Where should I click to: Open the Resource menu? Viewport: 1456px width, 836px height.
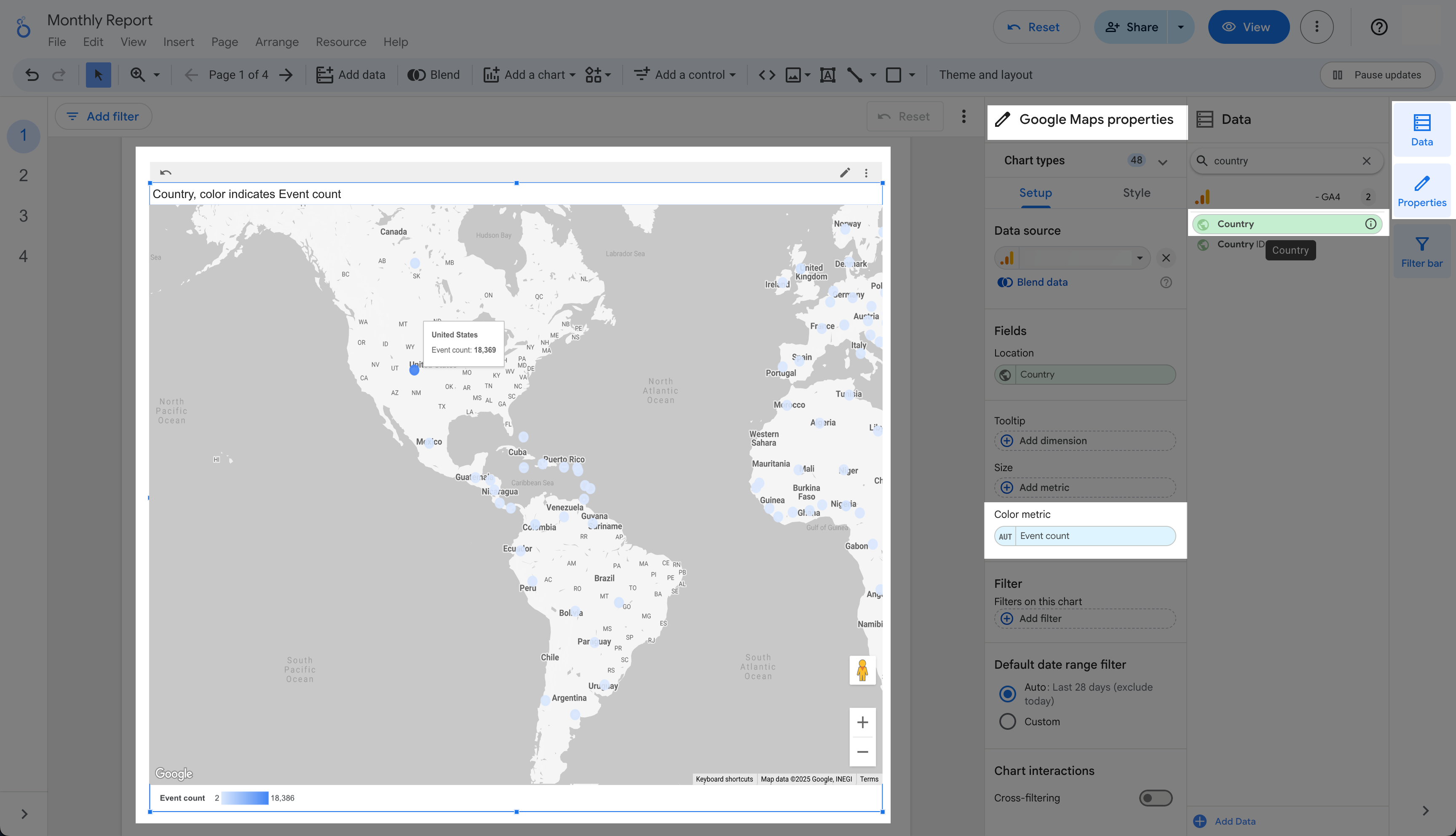point(341,41)
